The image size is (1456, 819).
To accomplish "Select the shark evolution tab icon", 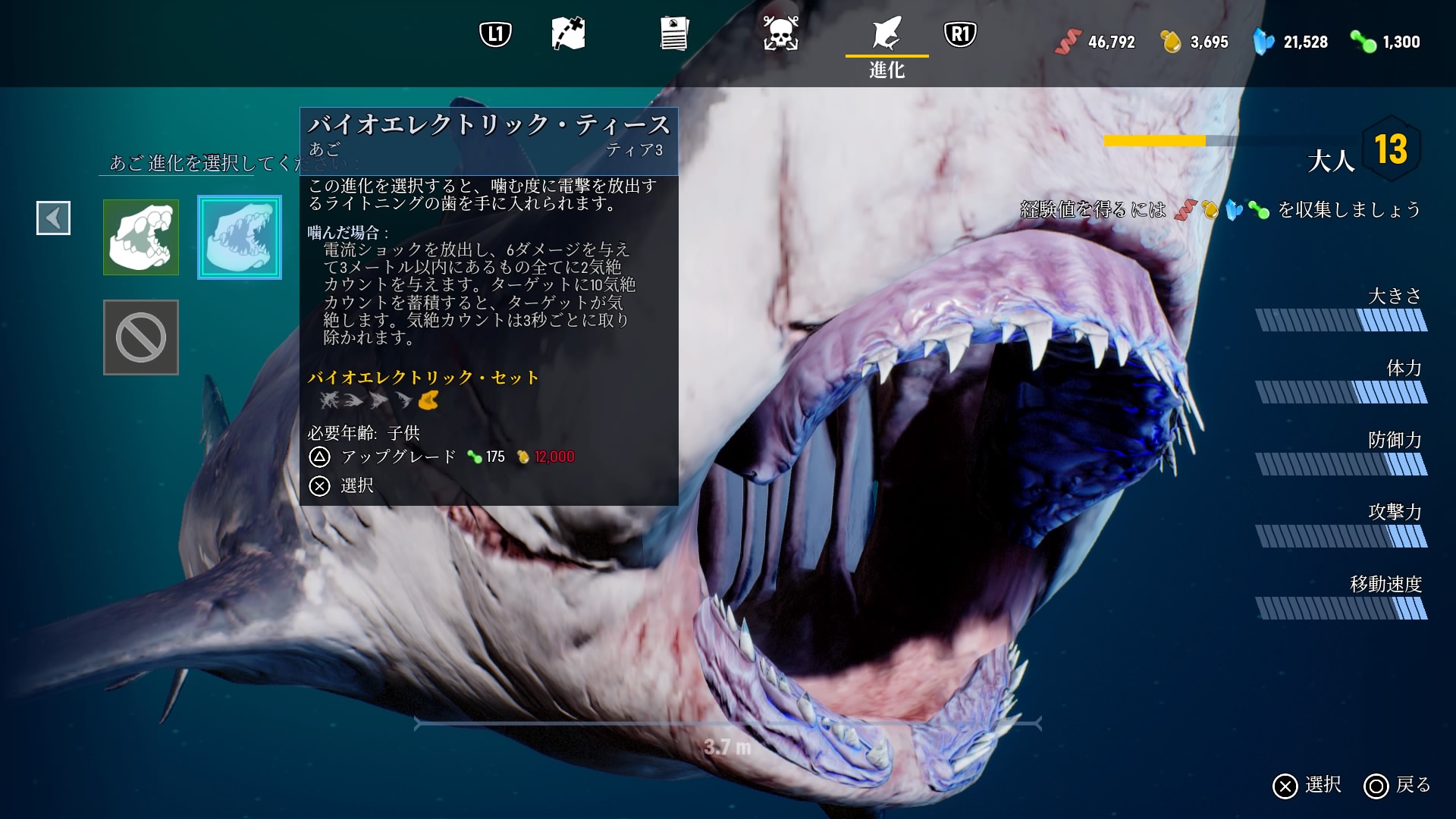I will 886,34.
